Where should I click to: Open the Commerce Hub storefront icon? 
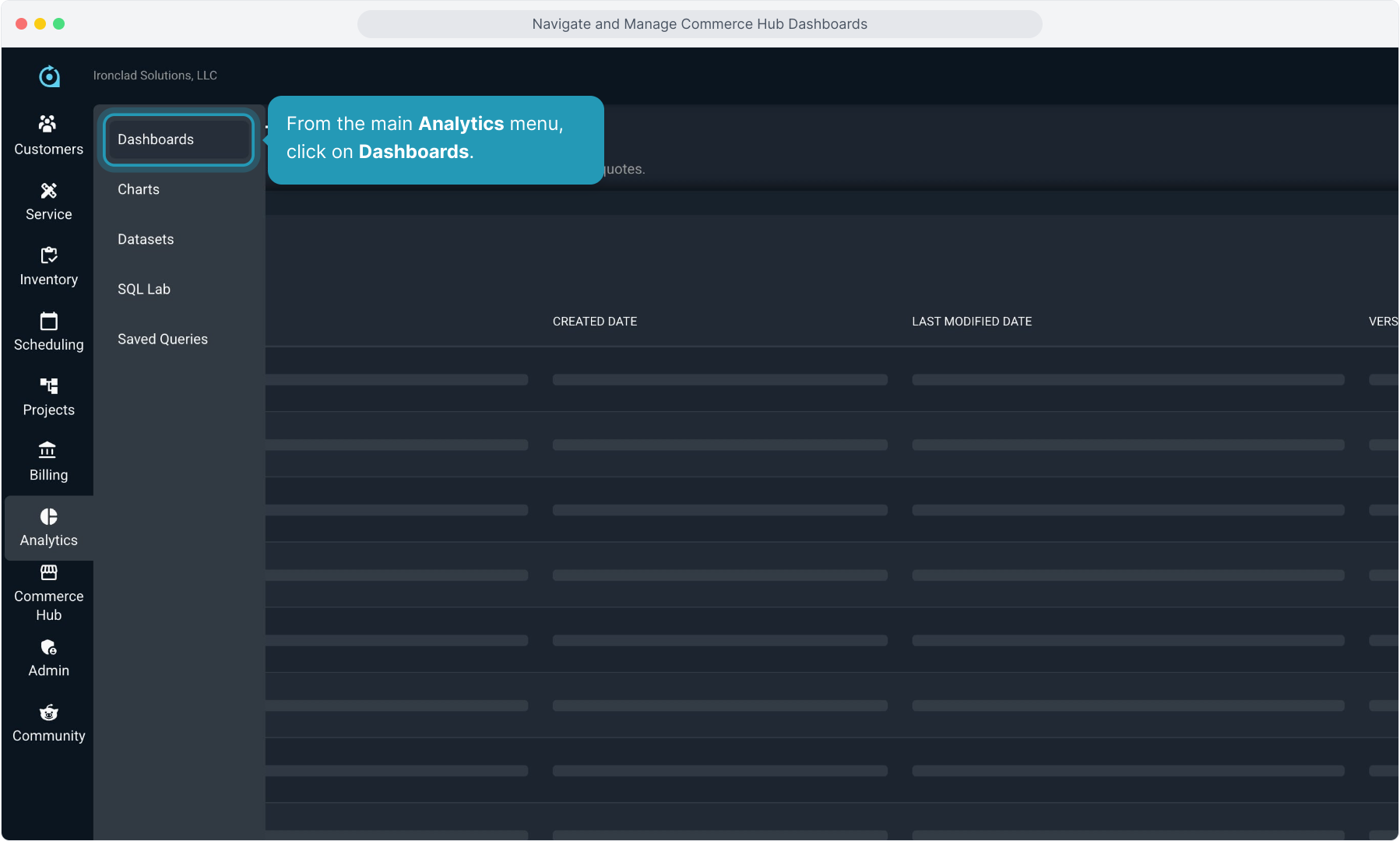[x=48, y=573]
